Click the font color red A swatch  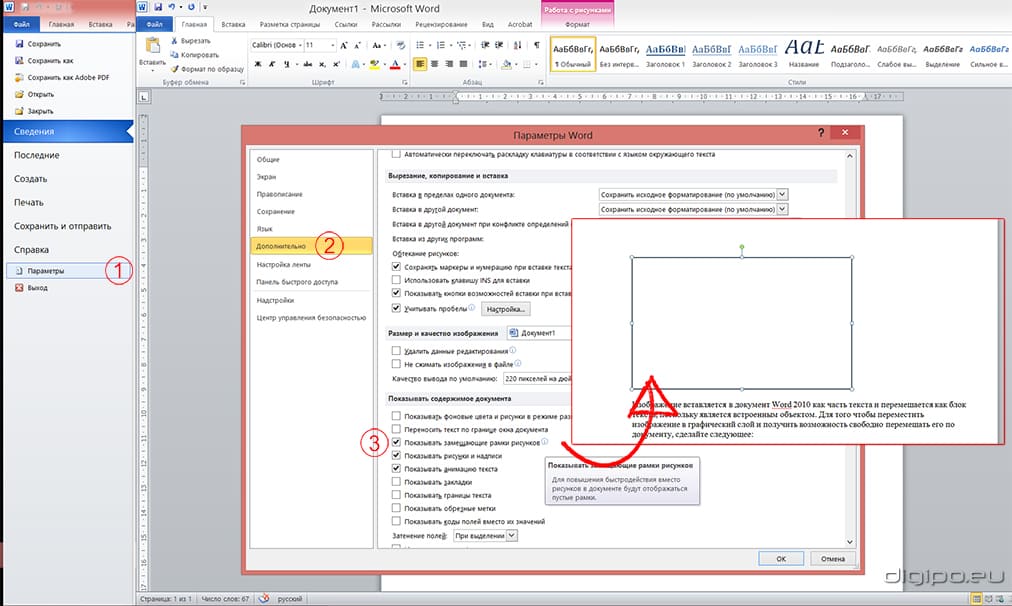[395, 64]
